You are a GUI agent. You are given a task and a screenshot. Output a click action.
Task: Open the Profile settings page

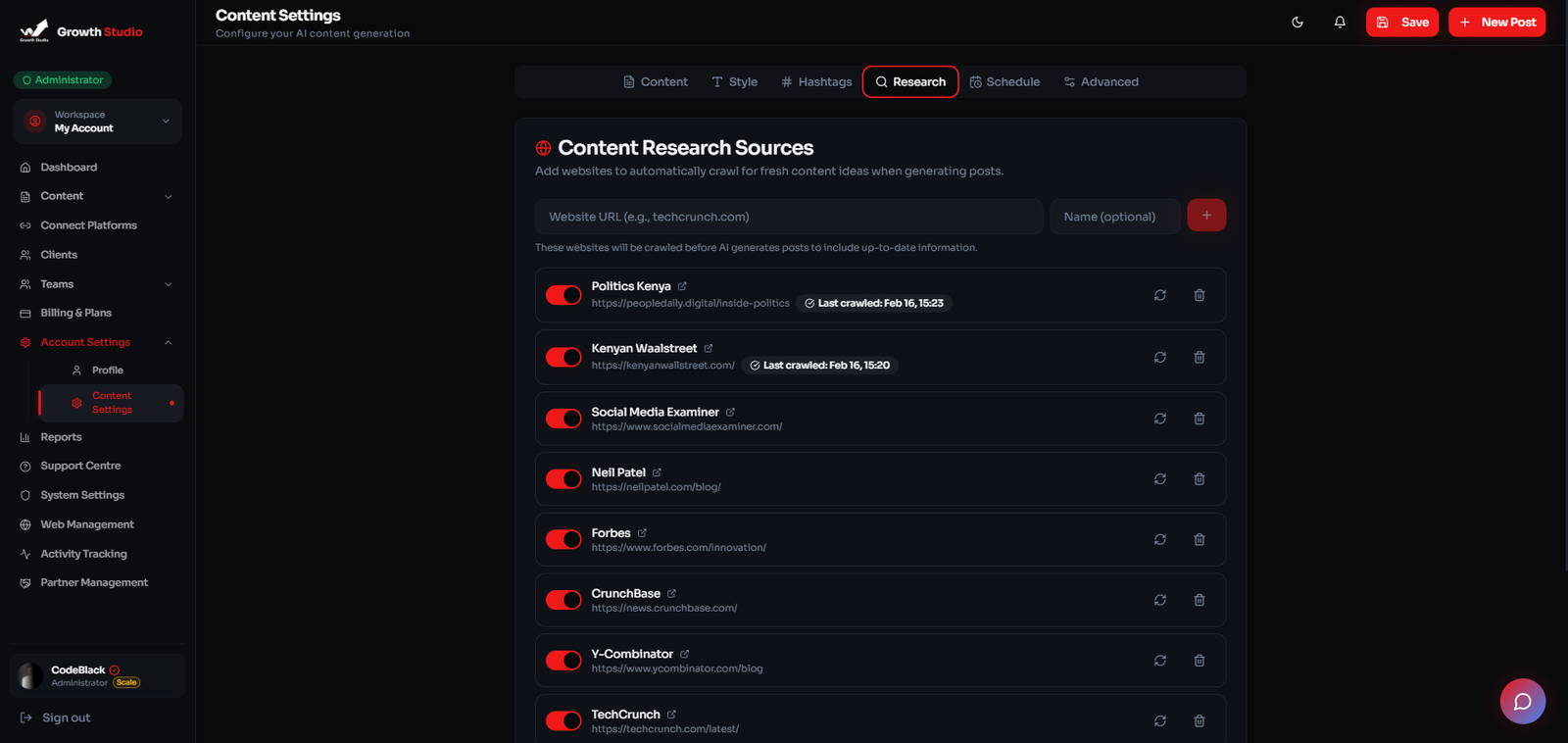(x=107, y=371)
